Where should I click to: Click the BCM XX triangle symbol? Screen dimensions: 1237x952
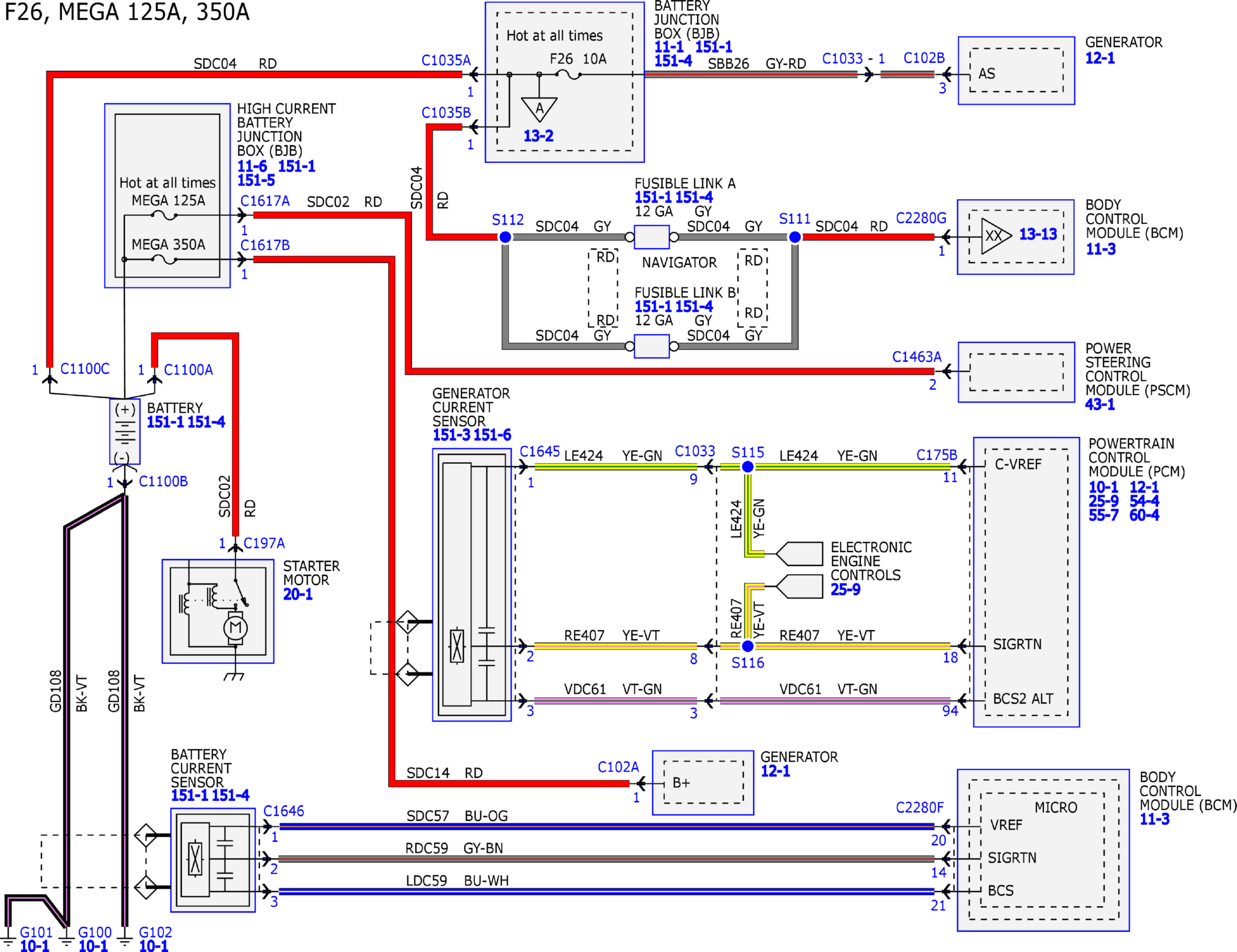[x=996, y=236]
